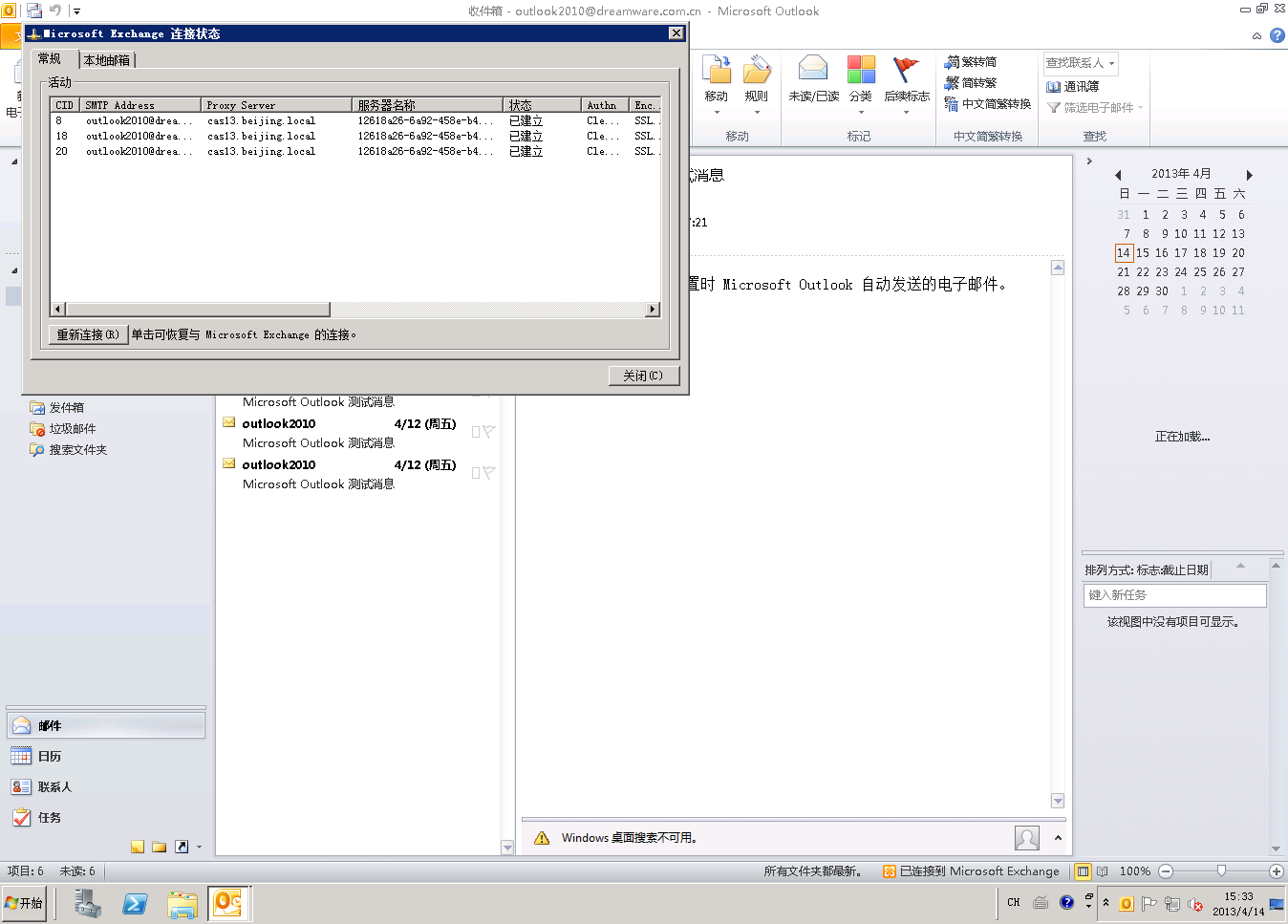Open the 任务 (Tasks) navigation section

point(106,818)
